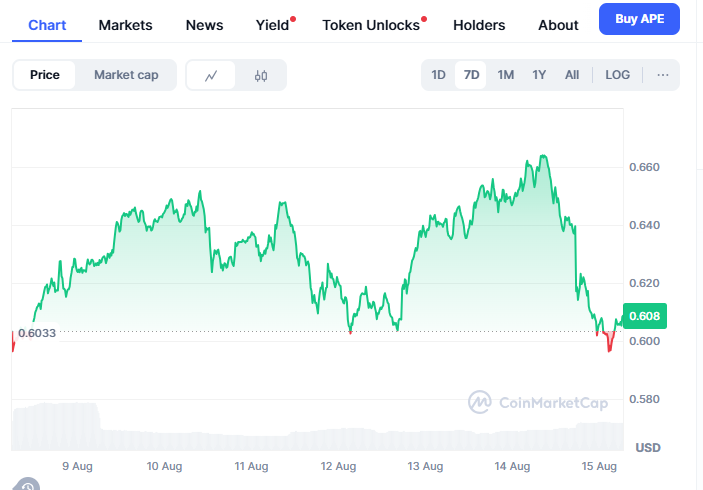This screenshot has width=703, height=490.
Task: Click the chart peak near 14 Aug
Action: [542, 156]
